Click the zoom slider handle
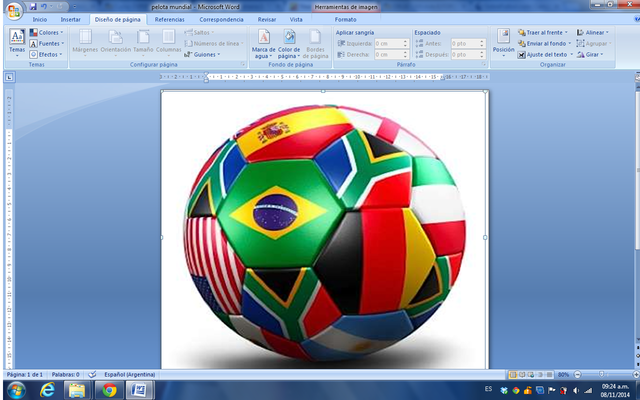The image size is (640, 400). tap(601, 374)
